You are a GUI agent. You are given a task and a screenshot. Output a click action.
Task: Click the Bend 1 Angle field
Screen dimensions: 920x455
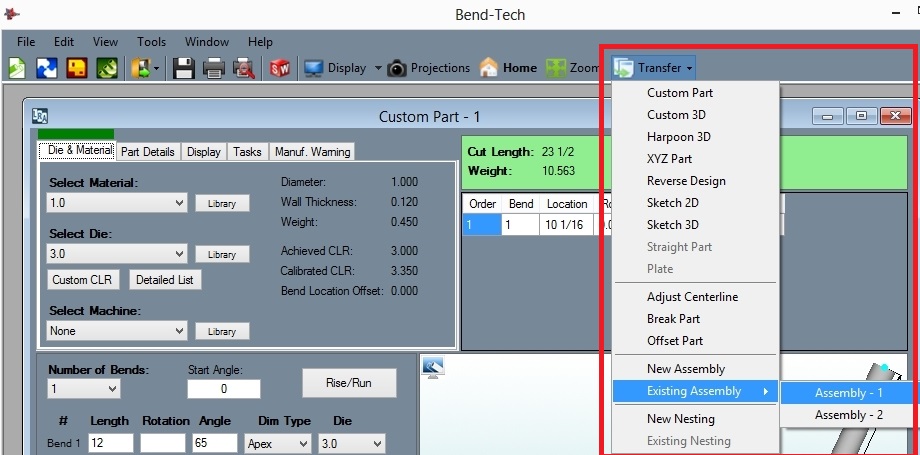(x=215, y=443)
